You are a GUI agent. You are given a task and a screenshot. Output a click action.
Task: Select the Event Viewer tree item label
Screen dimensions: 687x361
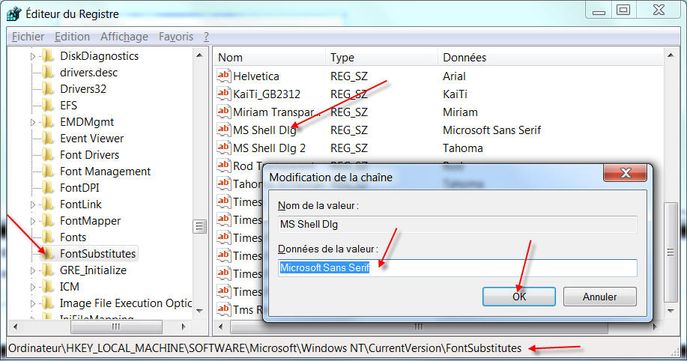point(92,138)
